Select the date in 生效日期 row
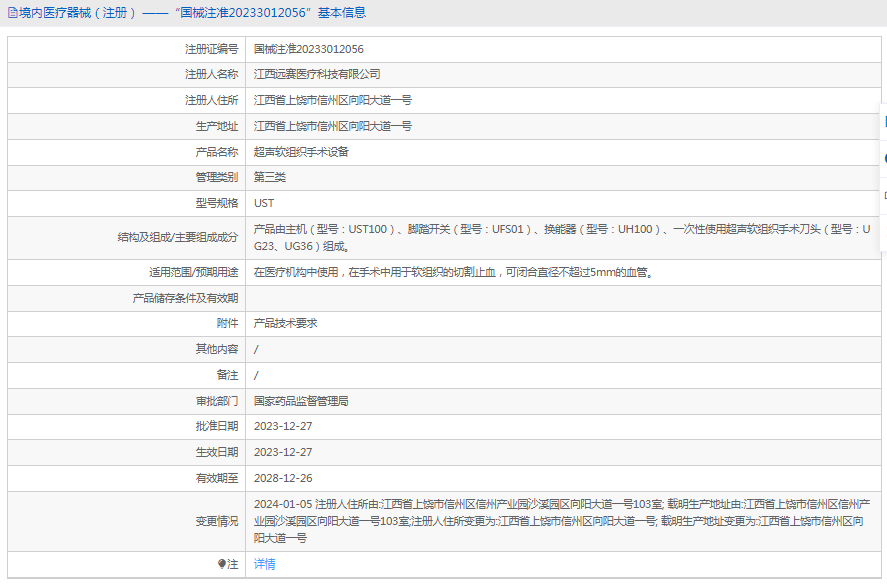This screenshot has height=584, width=887. coord(283,453)
